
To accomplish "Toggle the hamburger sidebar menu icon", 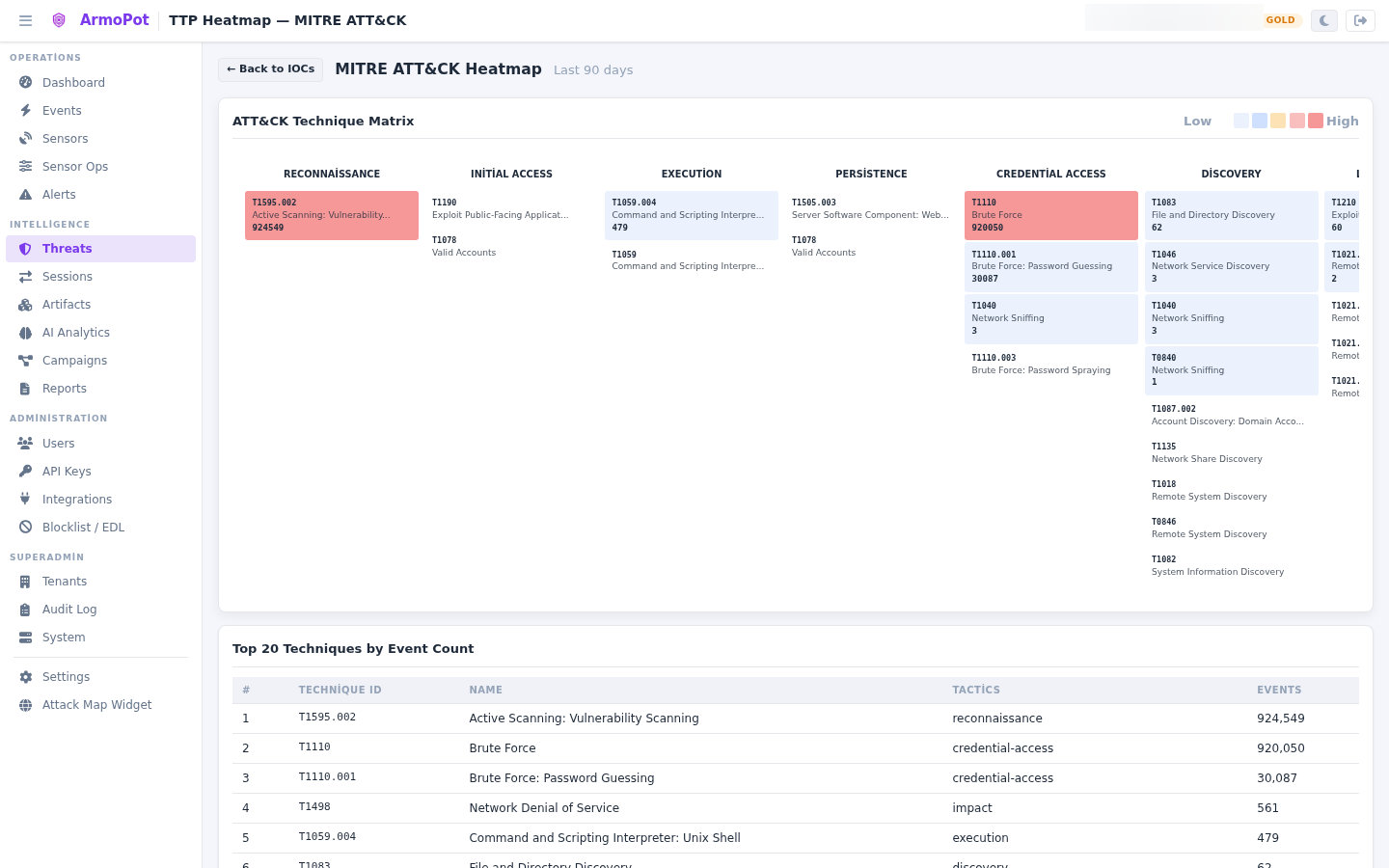I will point(25,20).
